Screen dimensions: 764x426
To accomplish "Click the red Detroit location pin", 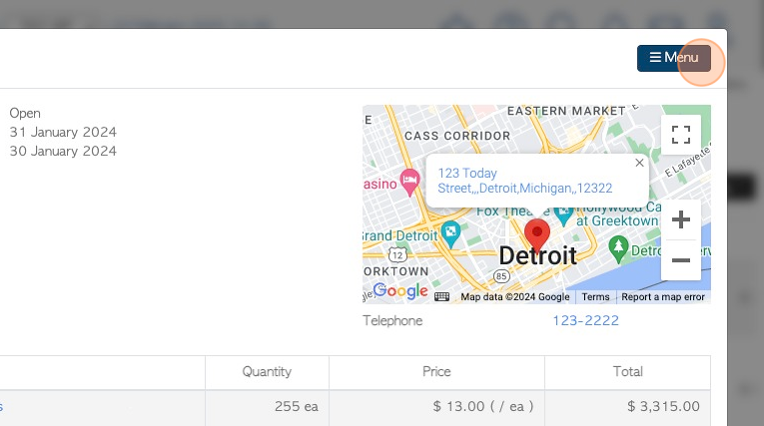I will (x=537, y=234).
